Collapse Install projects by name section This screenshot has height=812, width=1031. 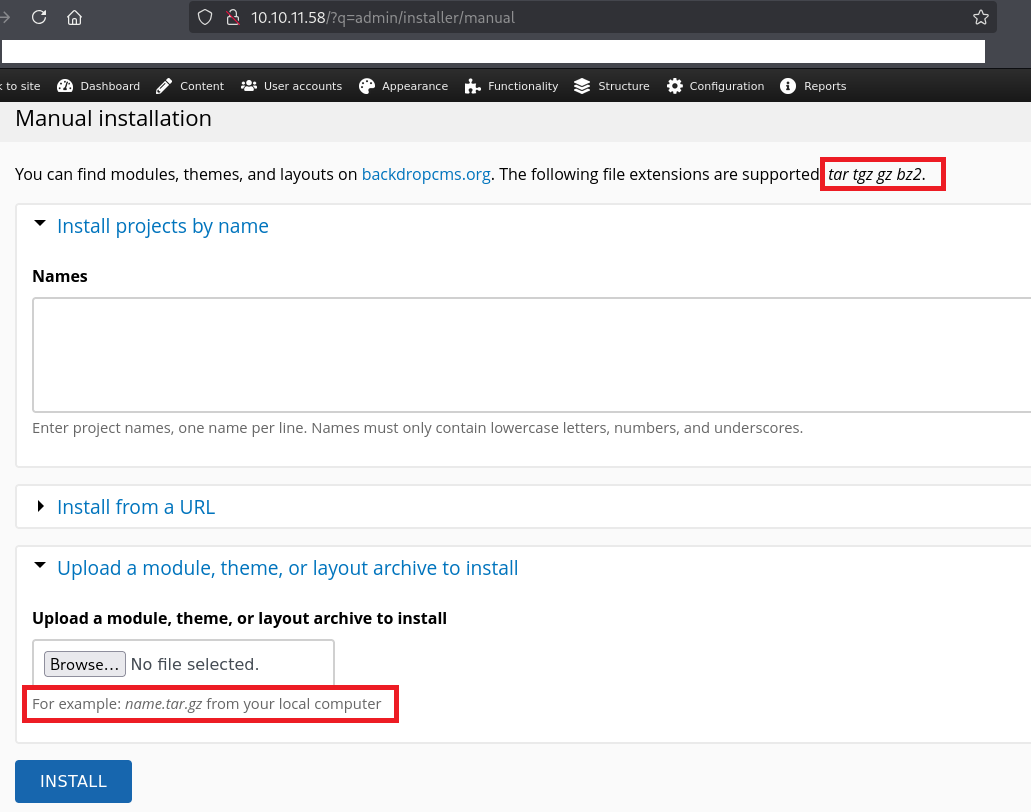(x=162, y=226)
